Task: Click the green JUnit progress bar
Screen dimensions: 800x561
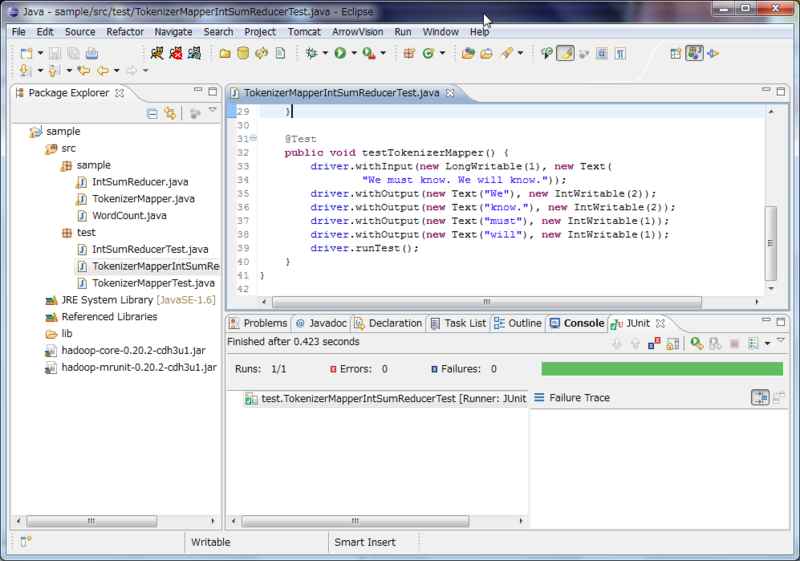Action: (x=662, y=369)
